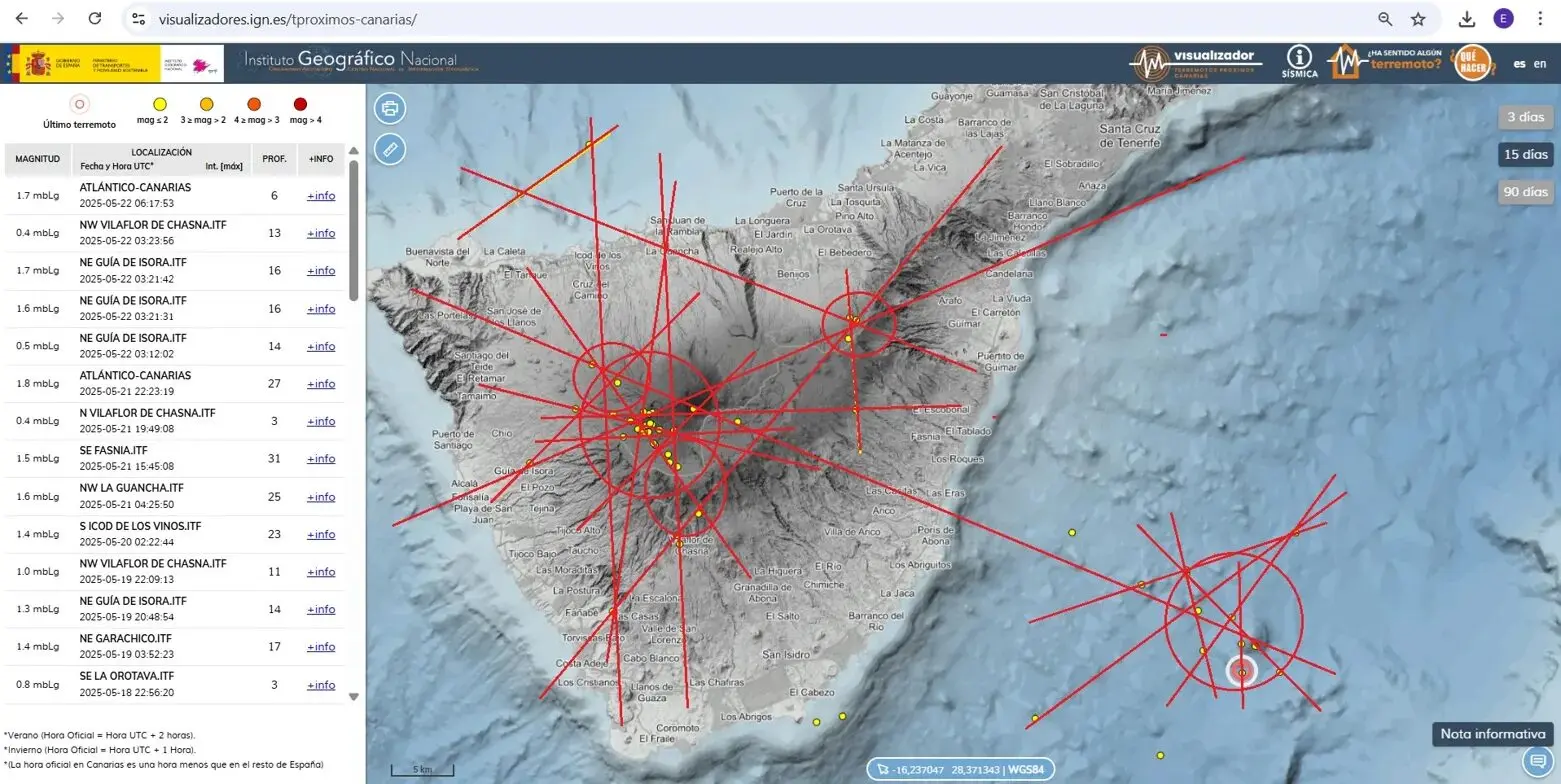The width and height of the screenshot is (1561, 784).
Task: Open +info for SE La Orotava quake
Action: click(321, 685)
